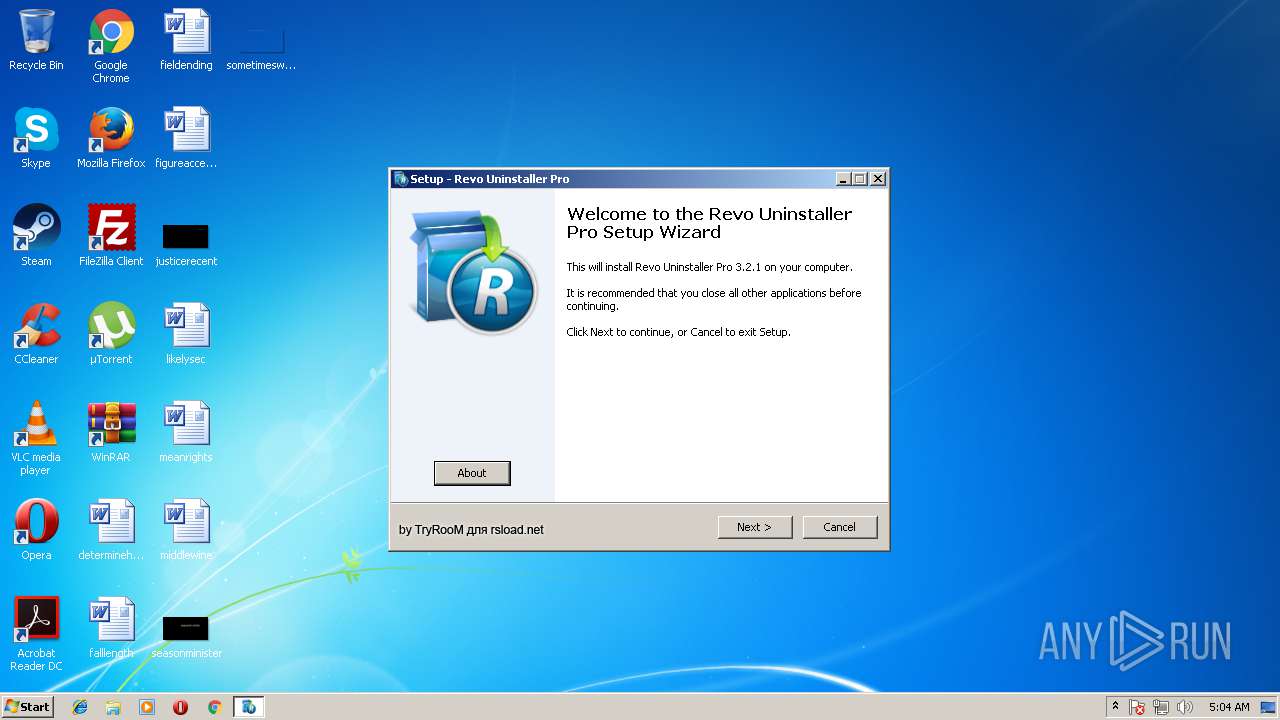Click the Action Center flag tray icon

[1137, 707]
